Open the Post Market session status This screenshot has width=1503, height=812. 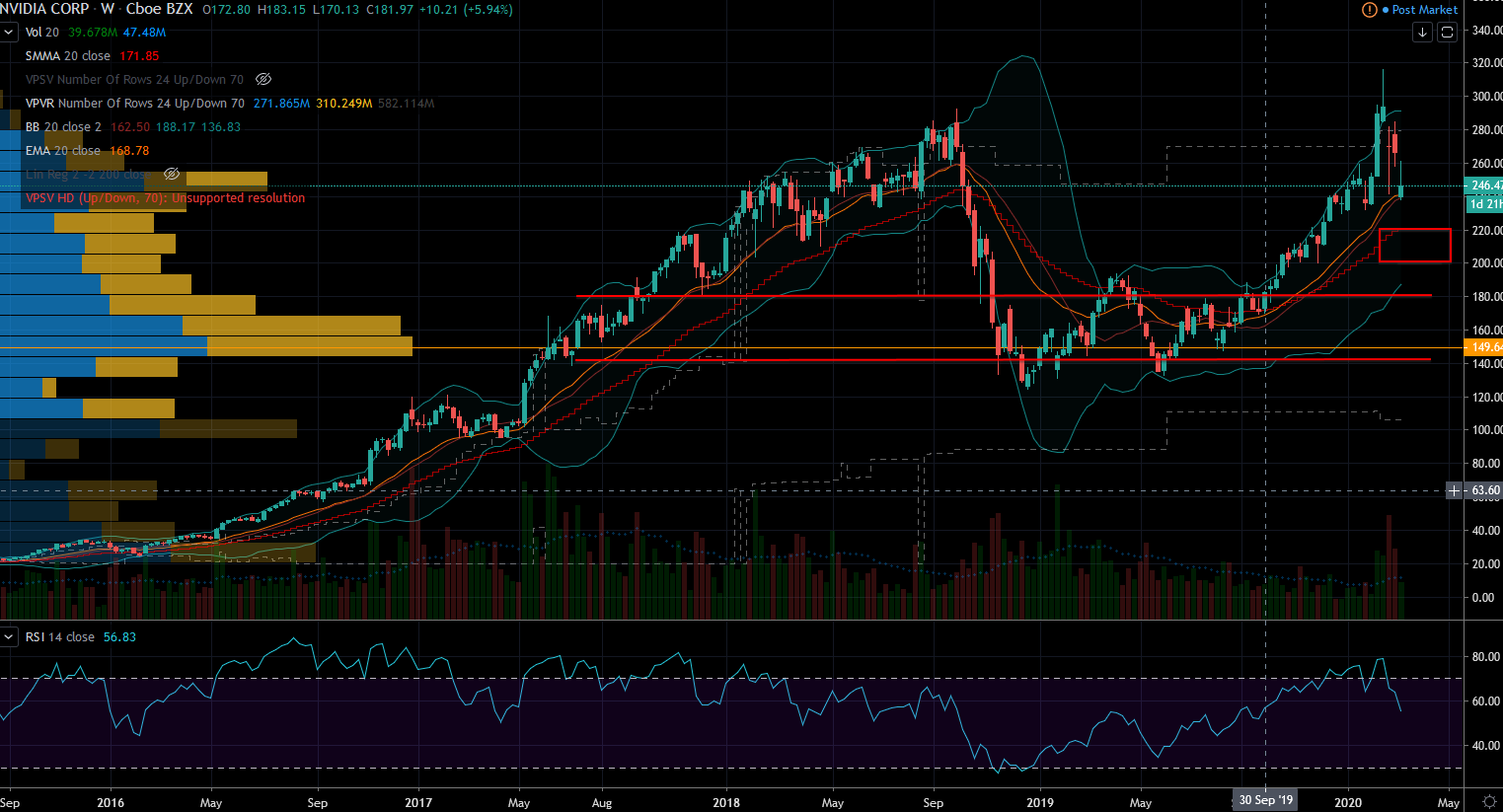(1420, 10)
